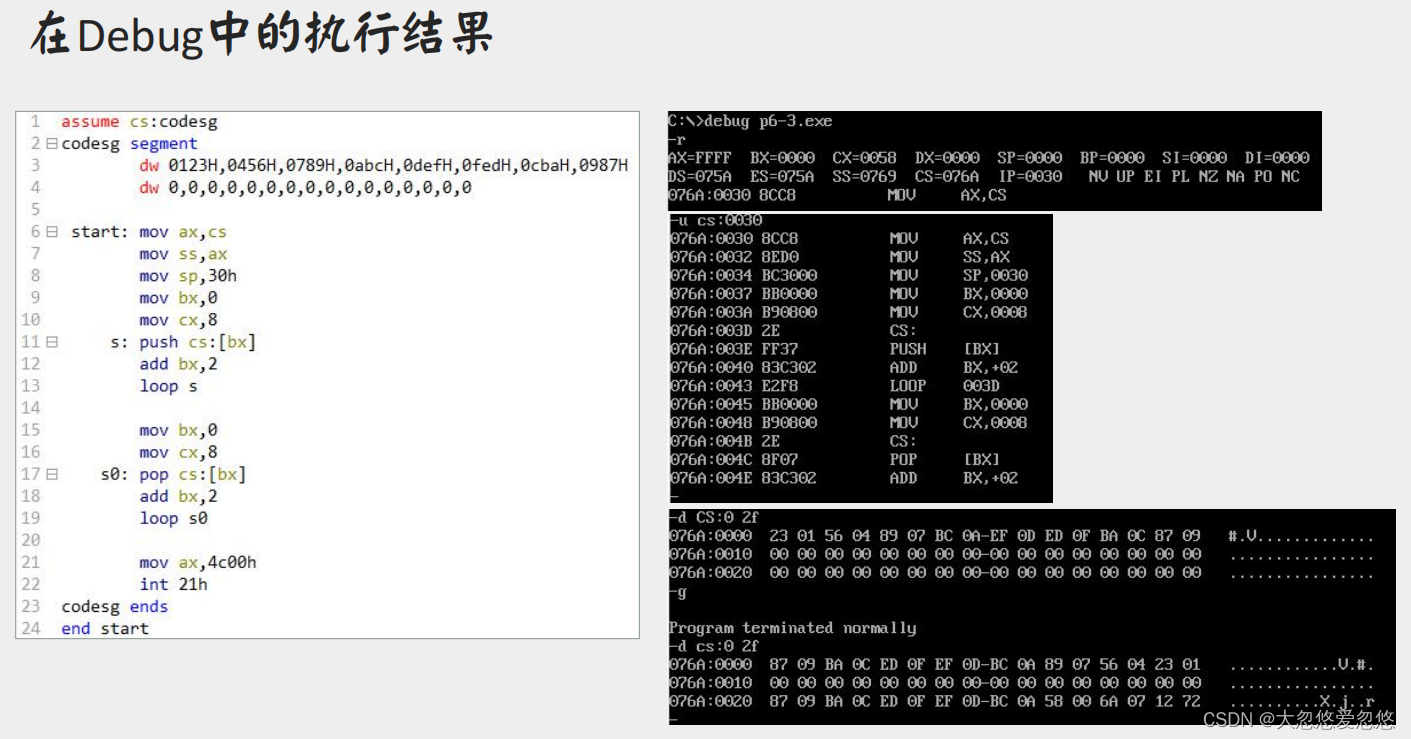Click register value CX=0058

865,158
